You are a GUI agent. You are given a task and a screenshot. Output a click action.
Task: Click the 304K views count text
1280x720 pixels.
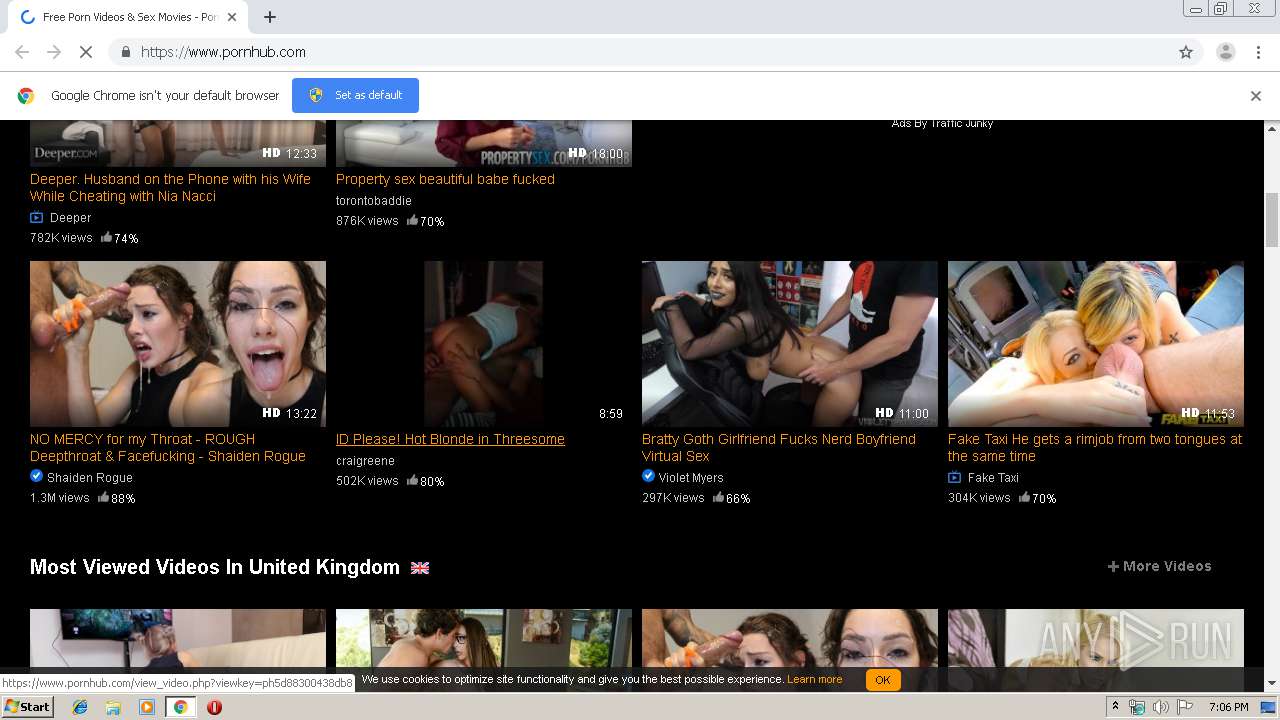979,498
